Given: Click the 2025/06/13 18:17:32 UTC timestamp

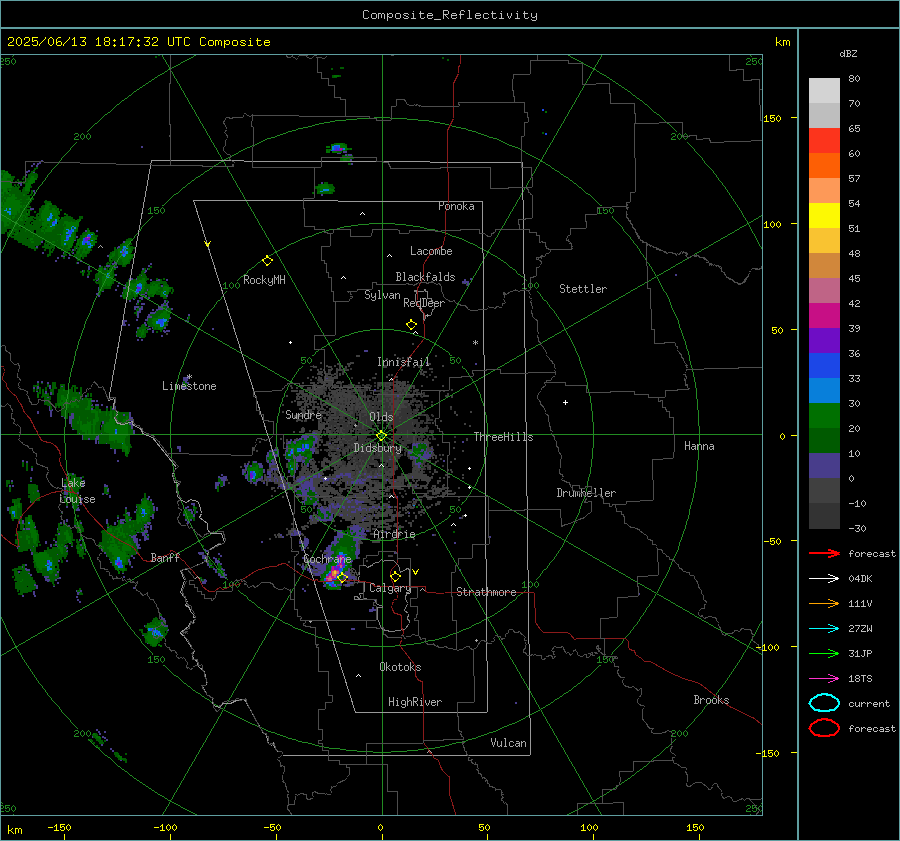Looking at the screenshot, I should (99, 42).
